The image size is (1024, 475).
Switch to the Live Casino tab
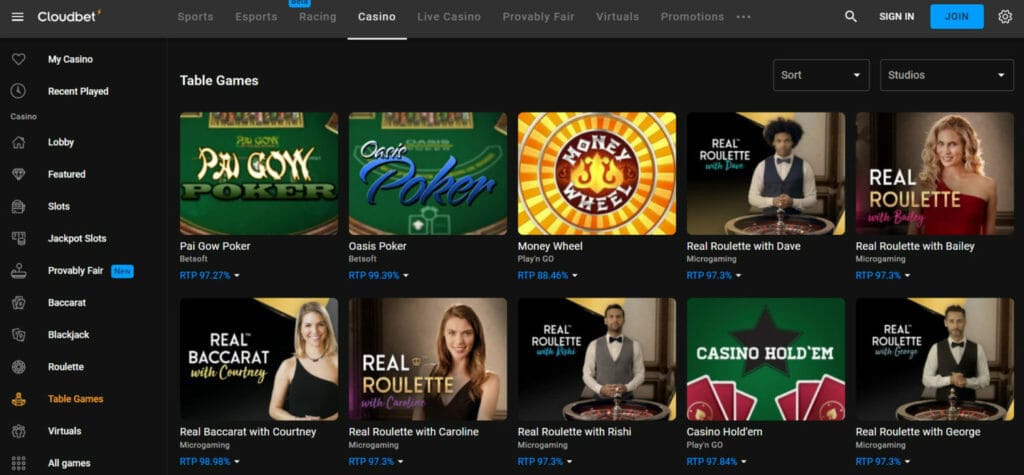(x=449, y=17)
